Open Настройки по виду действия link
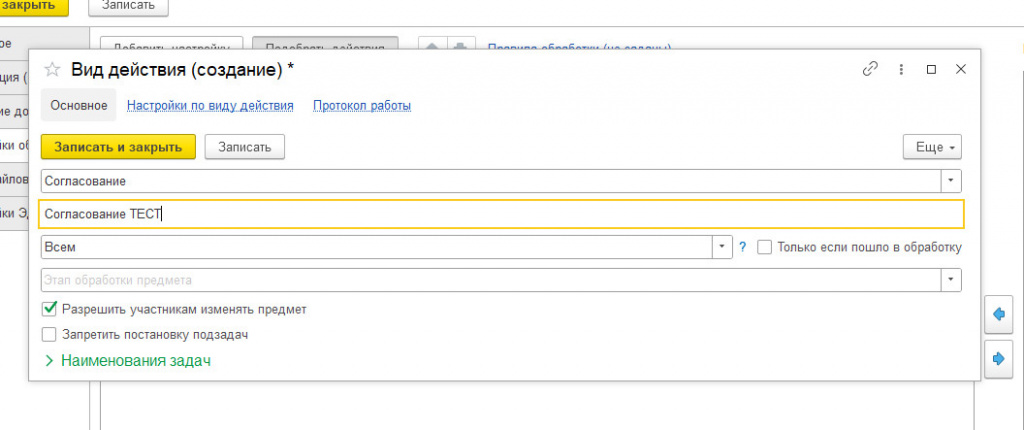Screen dimensions: 1024x430 tap(210, 105)
